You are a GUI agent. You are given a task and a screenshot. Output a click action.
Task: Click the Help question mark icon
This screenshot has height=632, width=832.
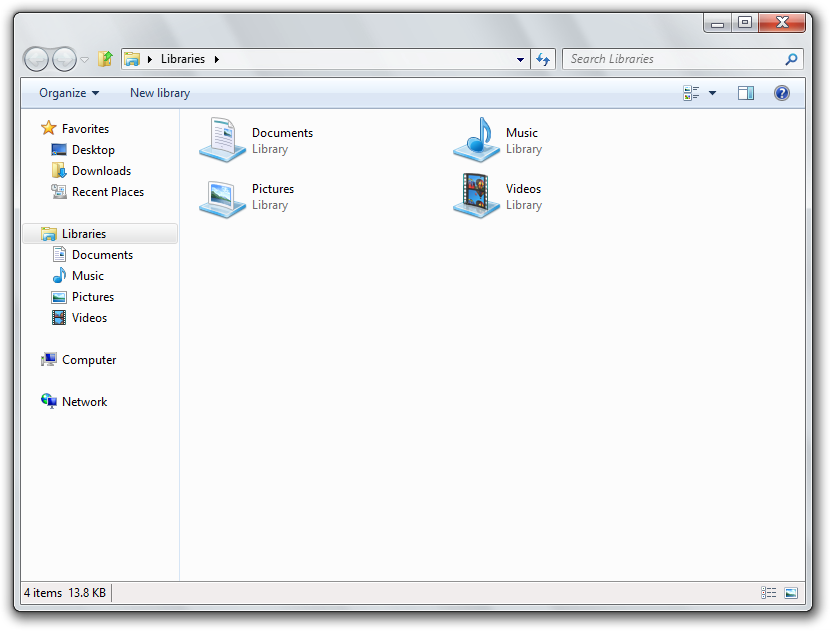point(782,93)
